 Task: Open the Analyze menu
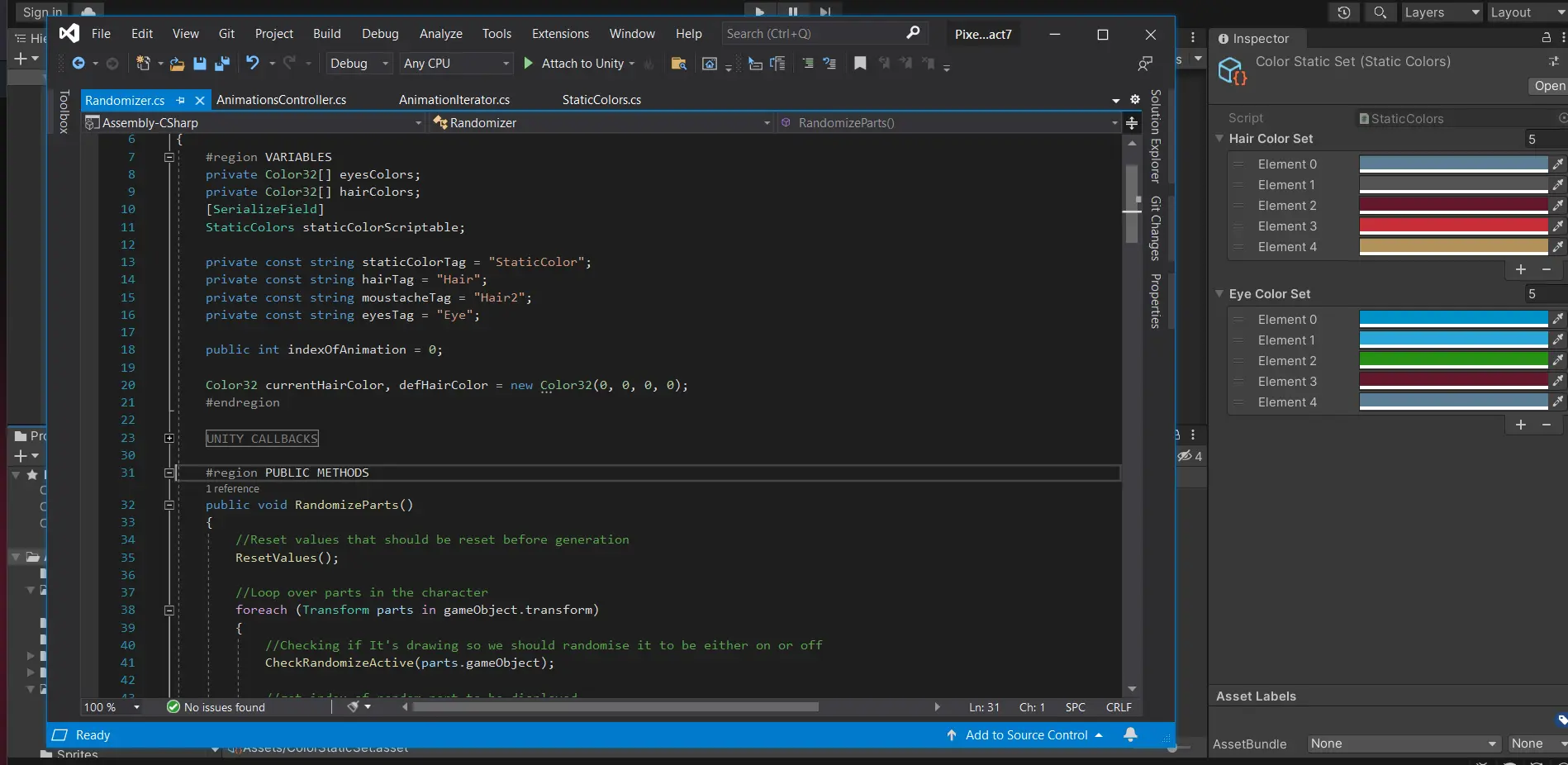point(440,34)
